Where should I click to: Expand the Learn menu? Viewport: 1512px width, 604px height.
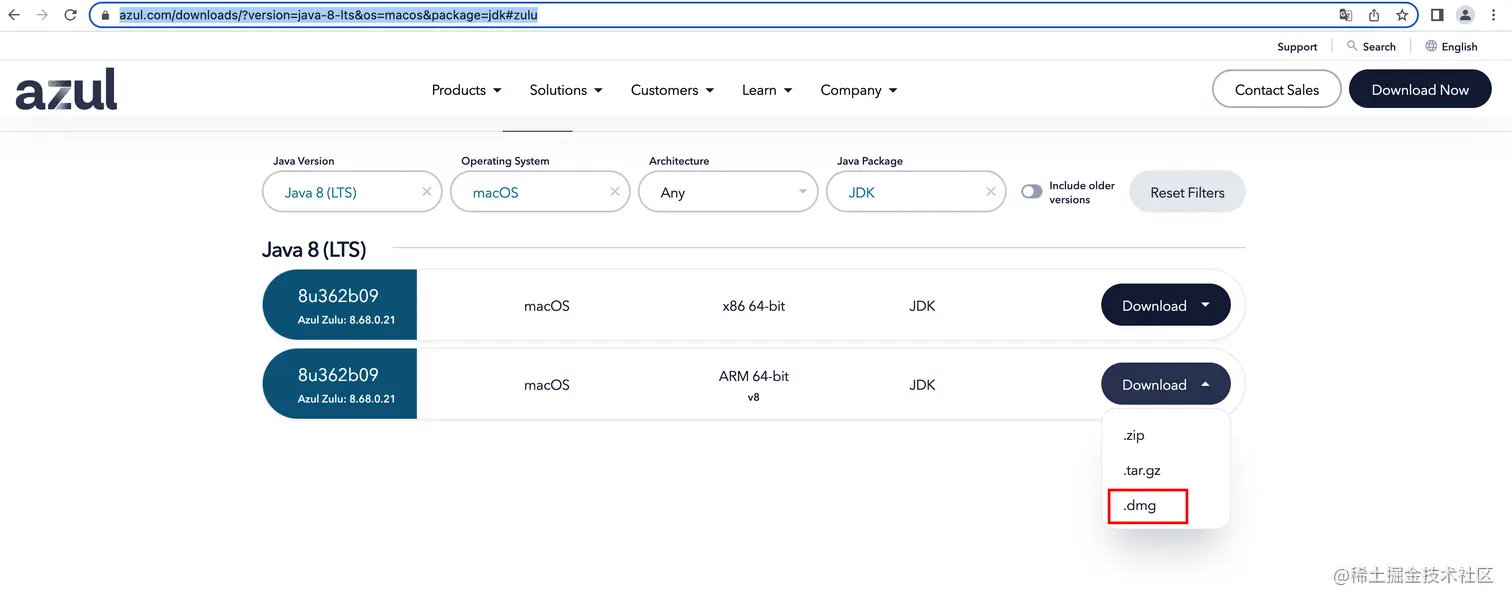(x=767, y=90)
